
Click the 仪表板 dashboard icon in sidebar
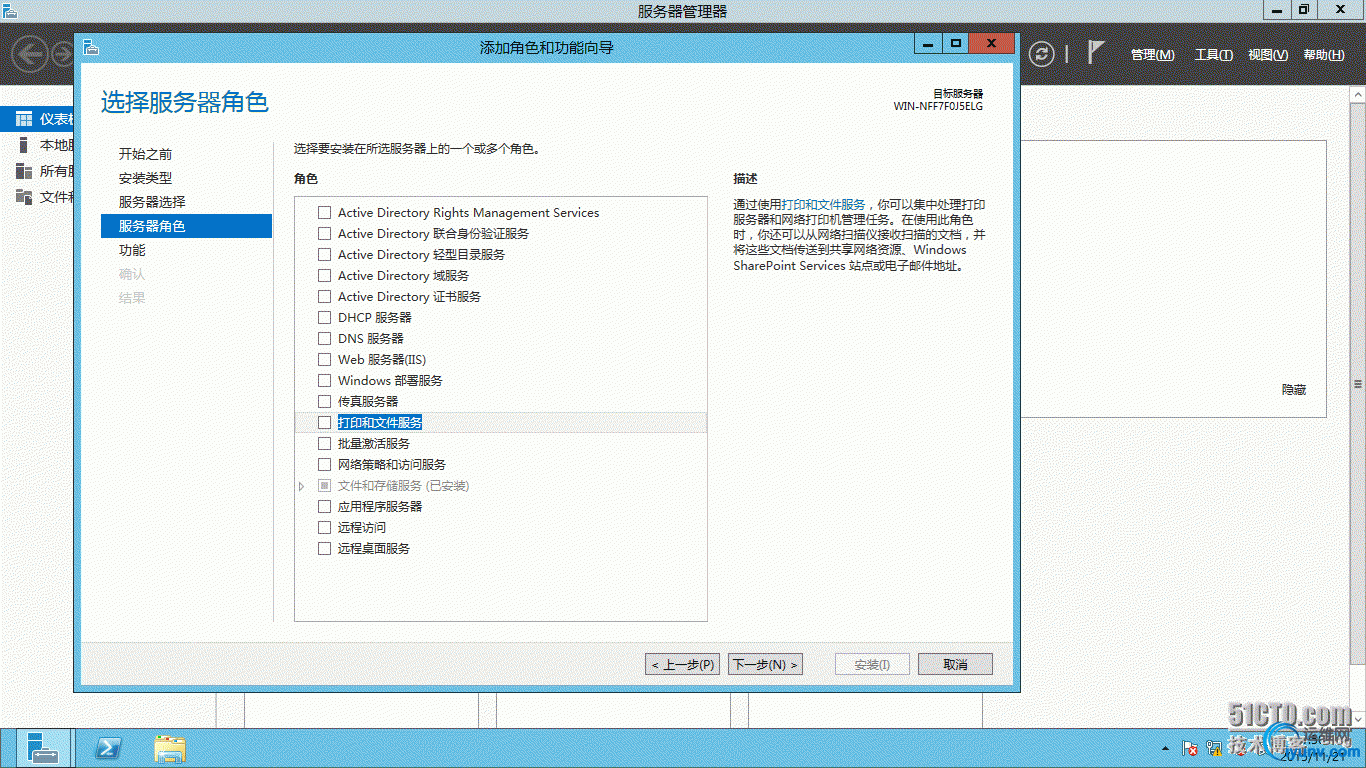pos(24,119)
